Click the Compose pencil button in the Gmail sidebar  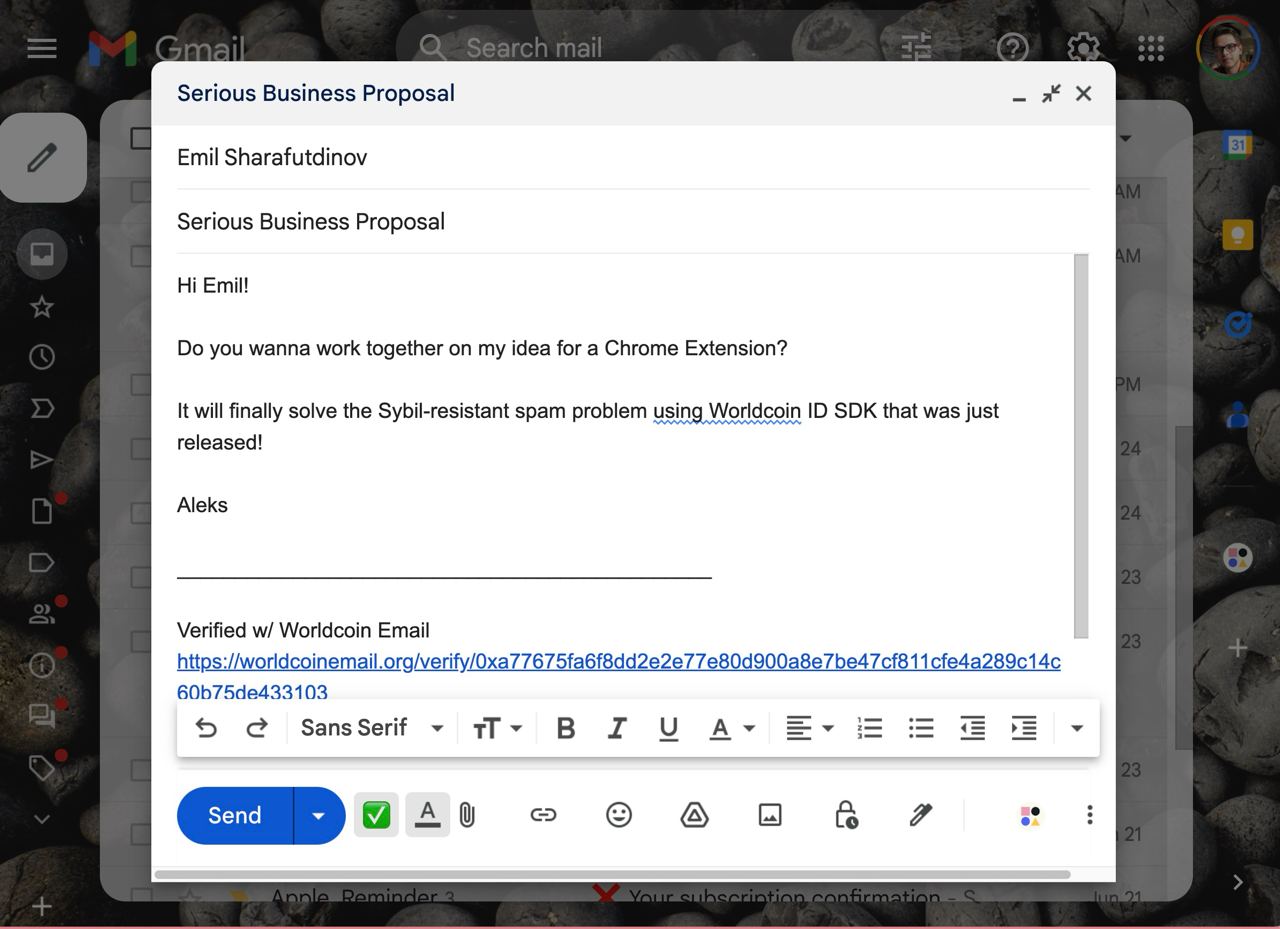point(42,158)
